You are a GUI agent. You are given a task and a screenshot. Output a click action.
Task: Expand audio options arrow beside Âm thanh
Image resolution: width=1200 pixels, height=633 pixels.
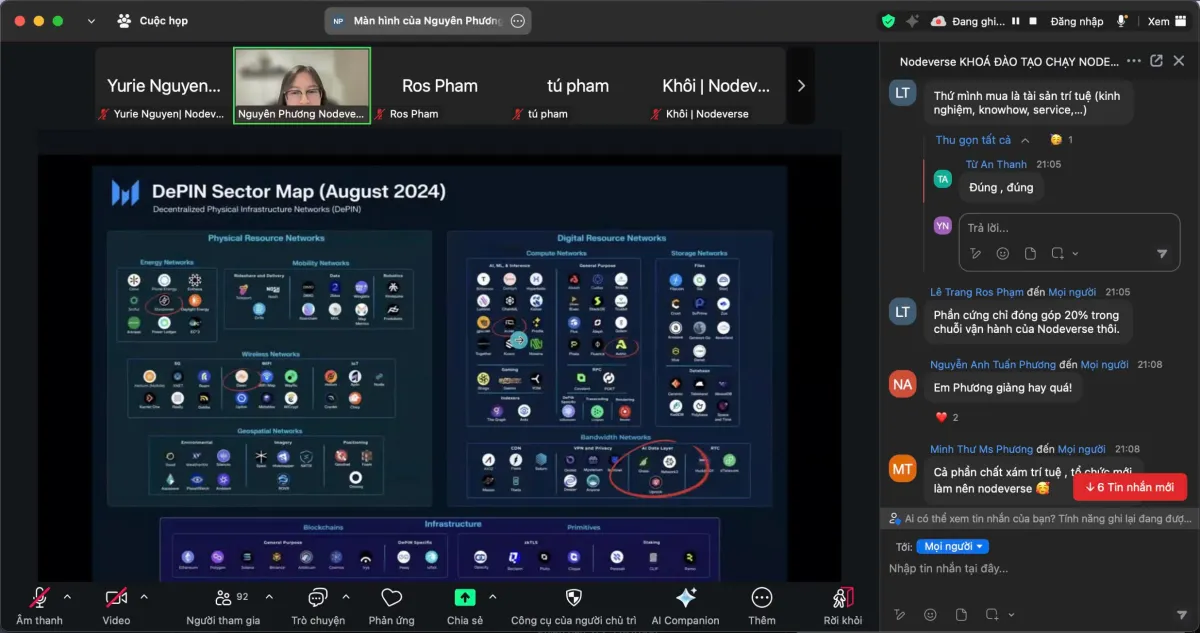coord(67,597)
